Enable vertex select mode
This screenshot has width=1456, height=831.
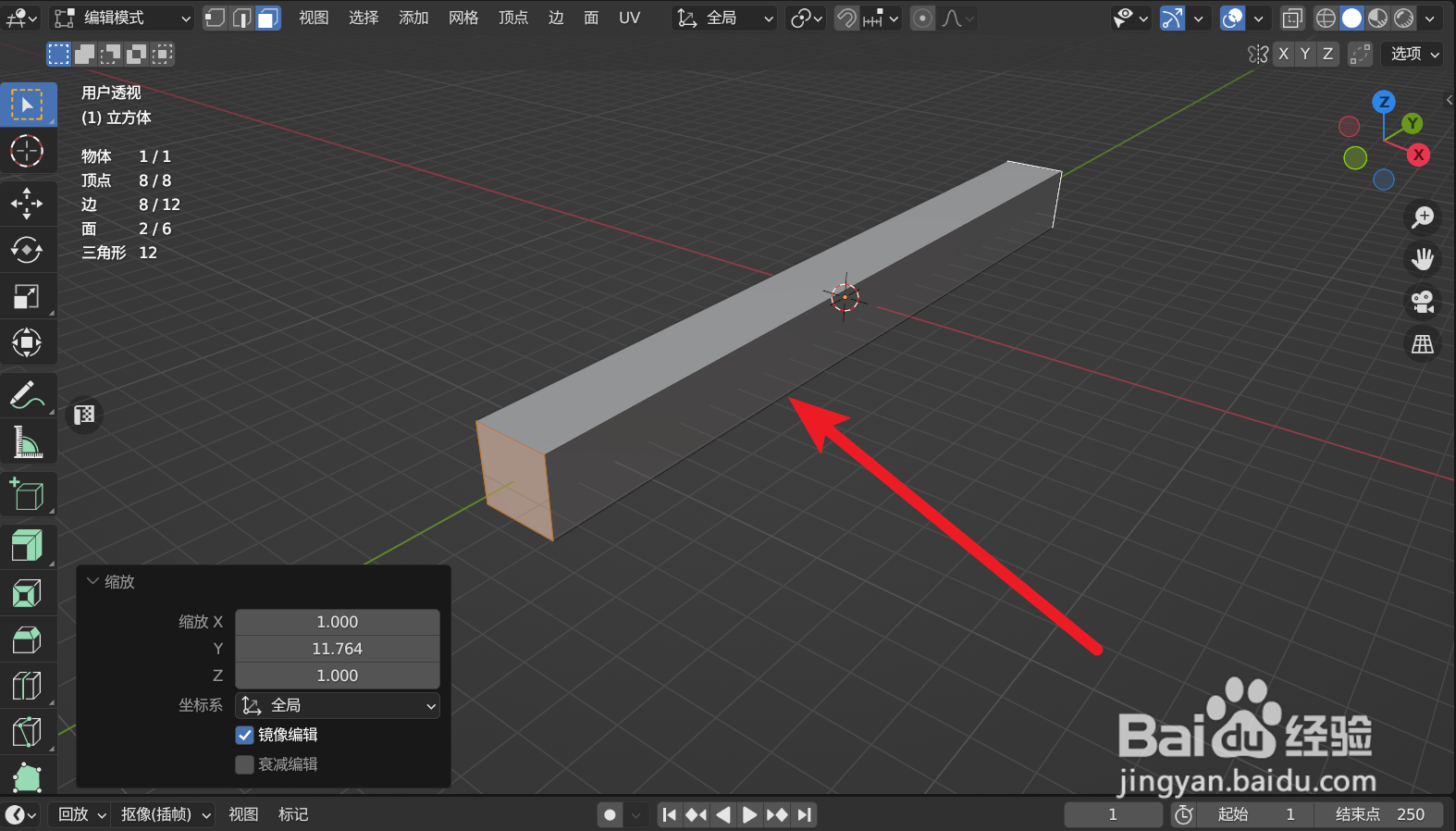click(215, 18)
